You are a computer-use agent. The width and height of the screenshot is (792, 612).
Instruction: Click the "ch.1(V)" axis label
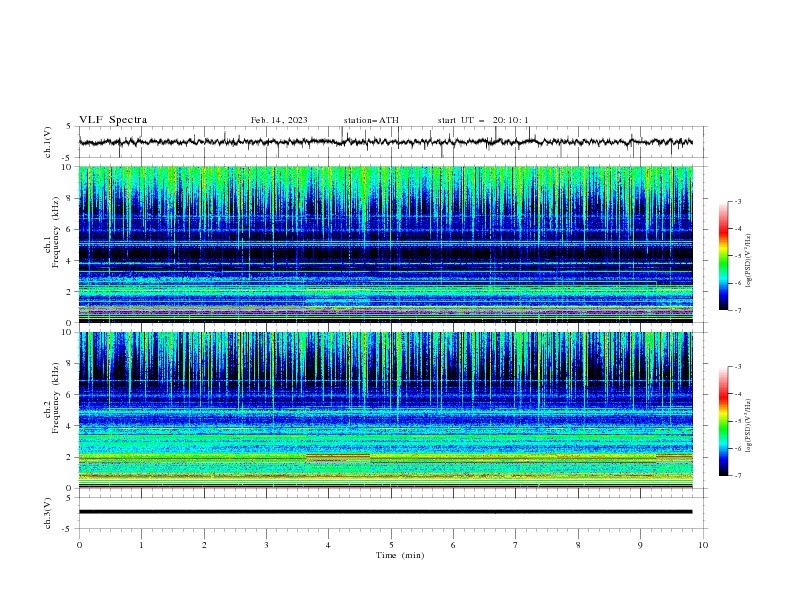(48, 142)
